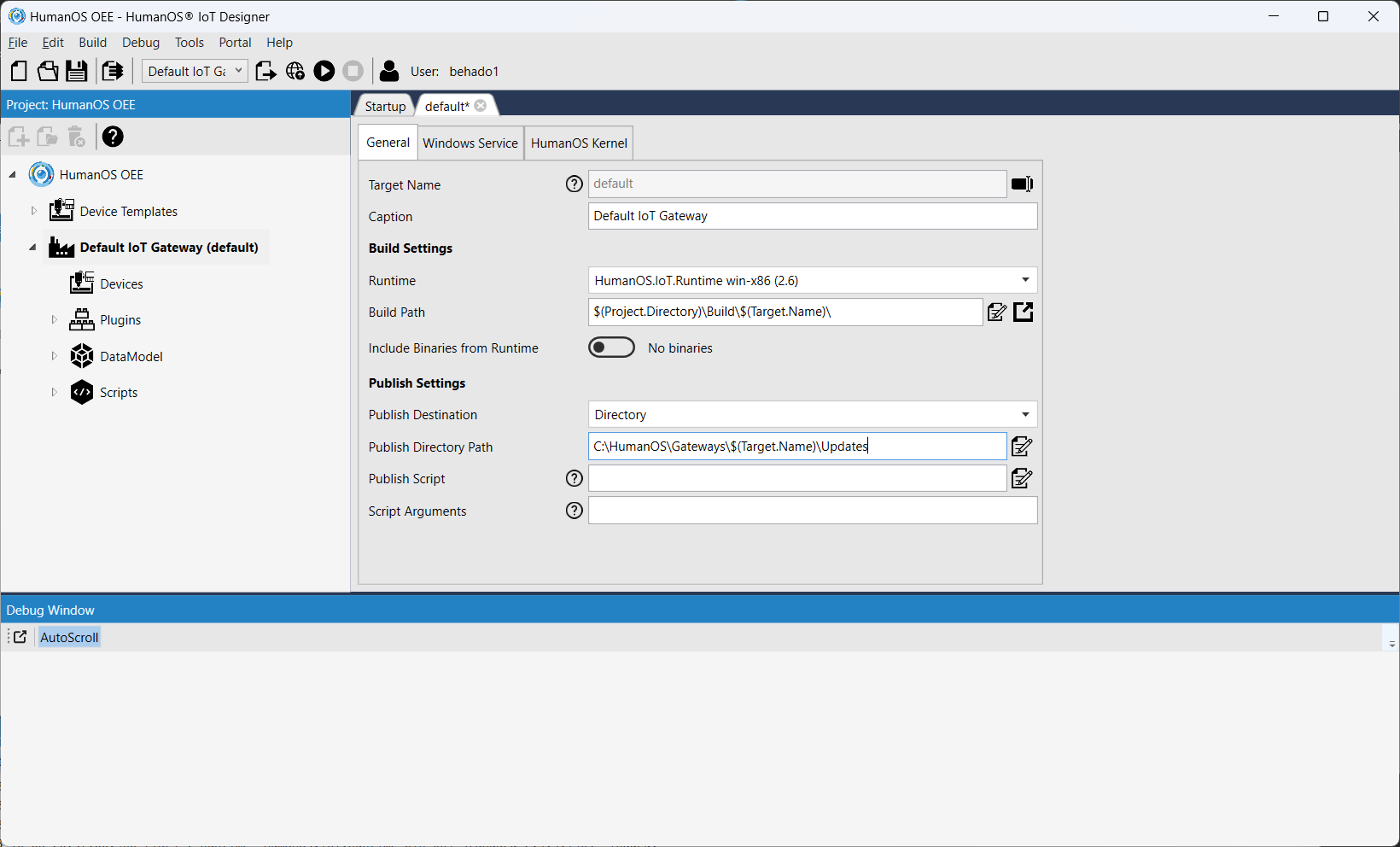Click the Device Templates tree icon

pyautogui.click(x=61, y=210)
